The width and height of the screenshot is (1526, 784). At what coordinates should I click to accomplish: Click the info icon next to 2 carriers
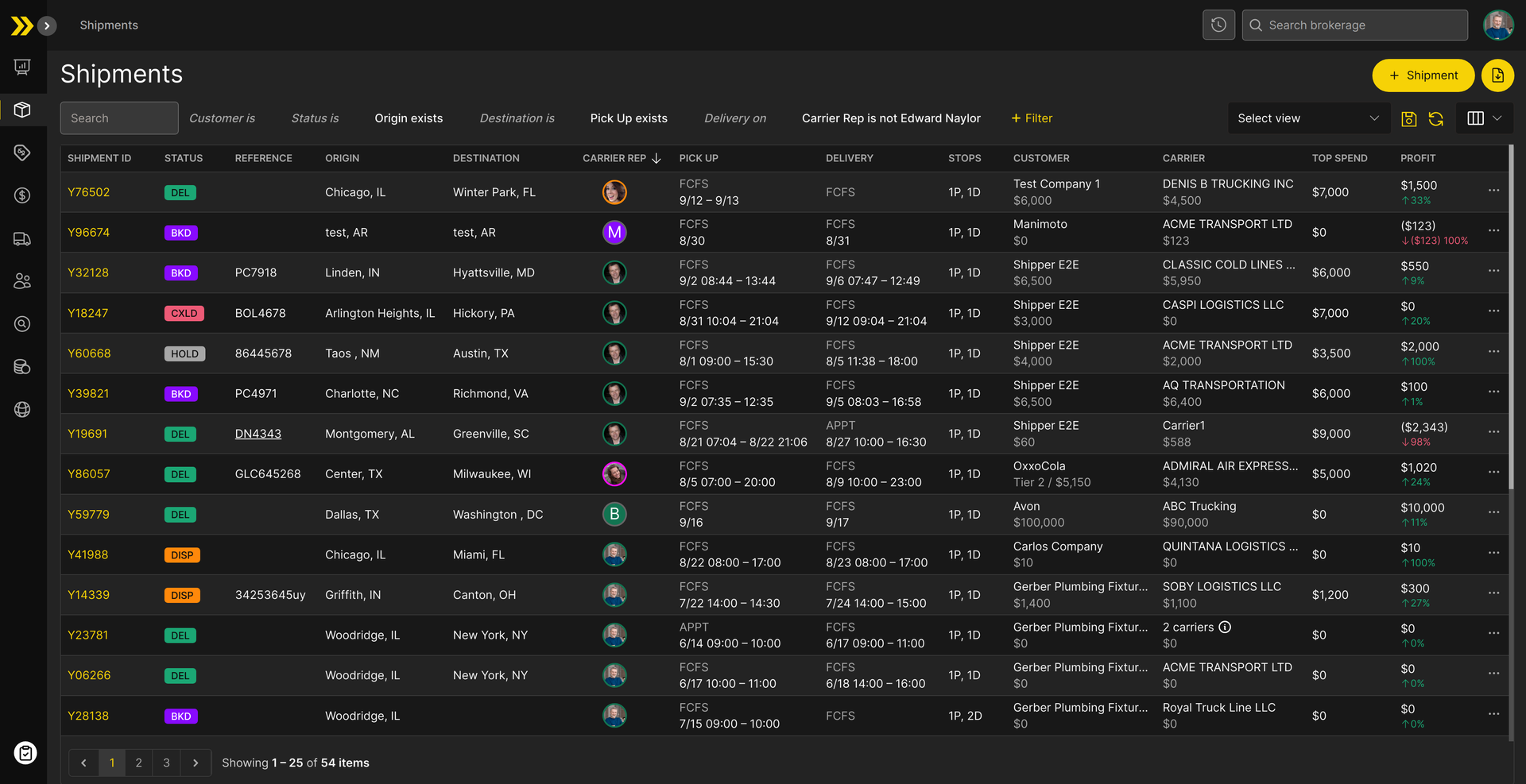point(1225,627)
